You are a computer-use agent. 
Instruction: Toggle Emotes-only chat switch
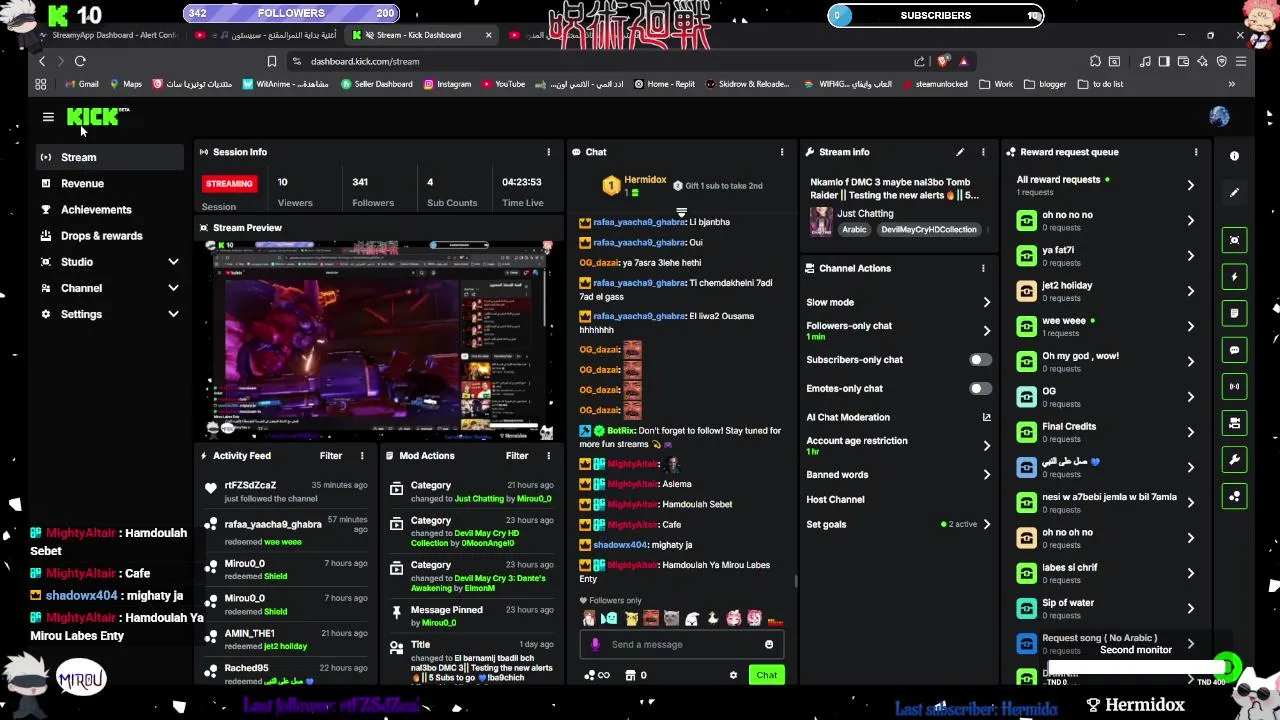pyautogui.click(x=980, y=388)
